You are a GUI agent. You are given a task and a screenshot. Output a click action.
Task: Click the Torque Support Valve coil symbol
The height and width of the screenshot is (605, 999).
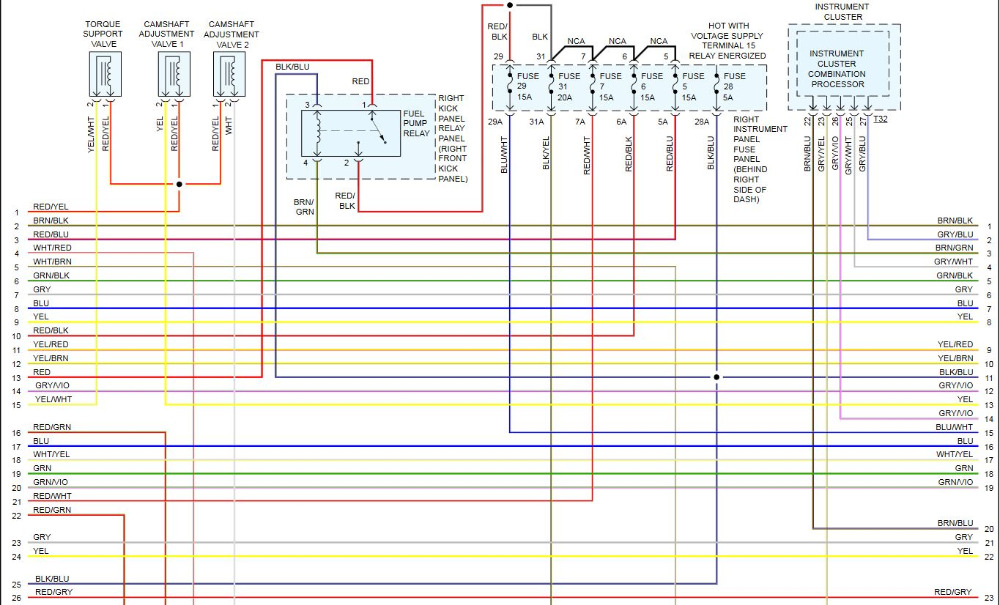[x=103, y=72]
